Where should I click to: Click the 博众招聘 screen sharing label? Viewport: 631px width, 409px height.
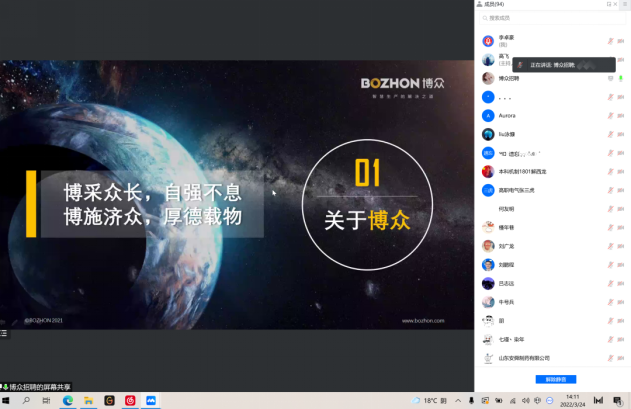pyautogui.click(x=36, y=387)
